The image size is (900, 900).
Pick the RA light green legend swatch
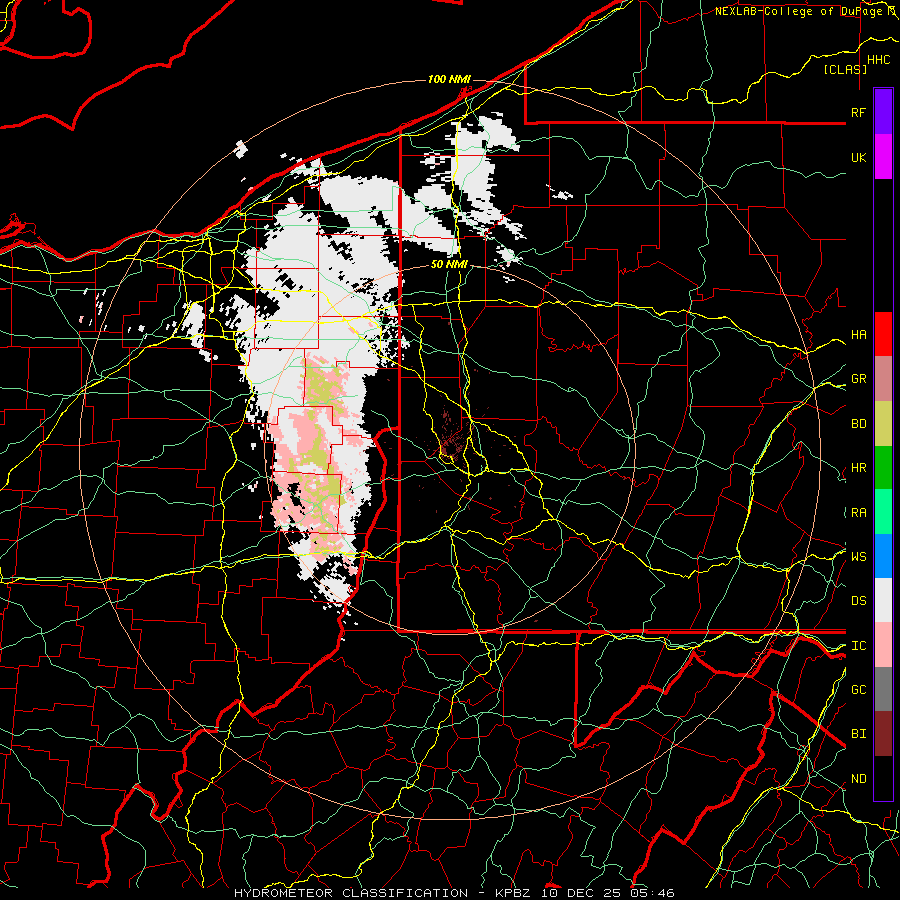pos(883,511)
